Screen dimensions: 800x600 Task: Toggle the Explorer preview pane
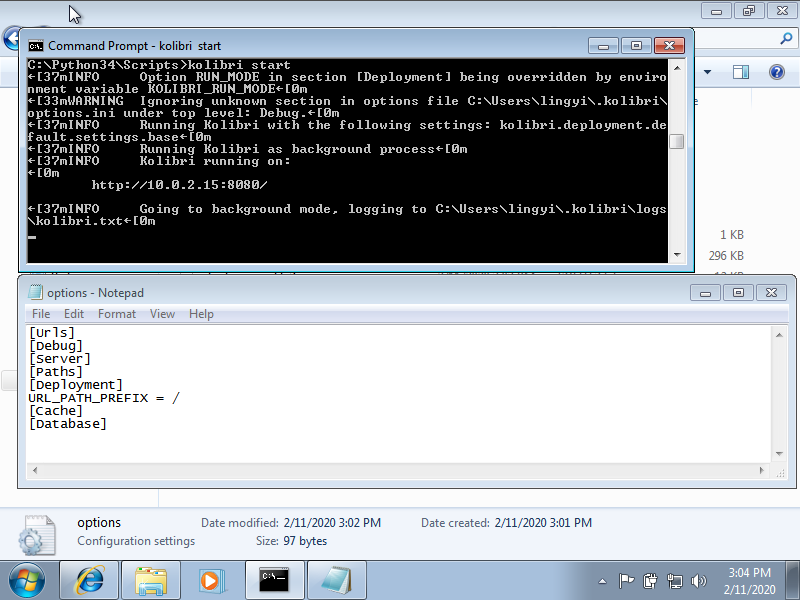tap(740, 72)
